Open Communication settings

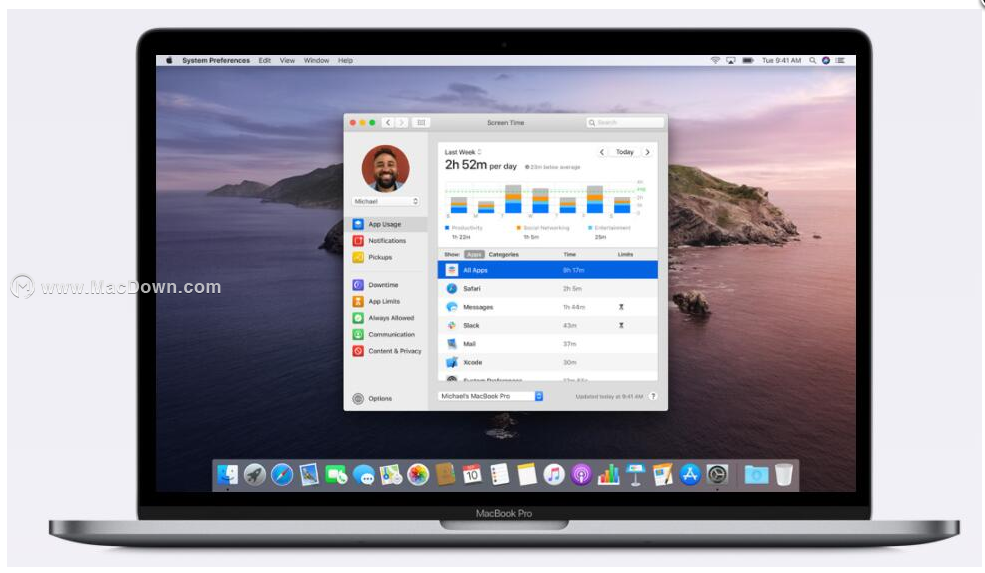pyautogui.click(x=385, y=334)
